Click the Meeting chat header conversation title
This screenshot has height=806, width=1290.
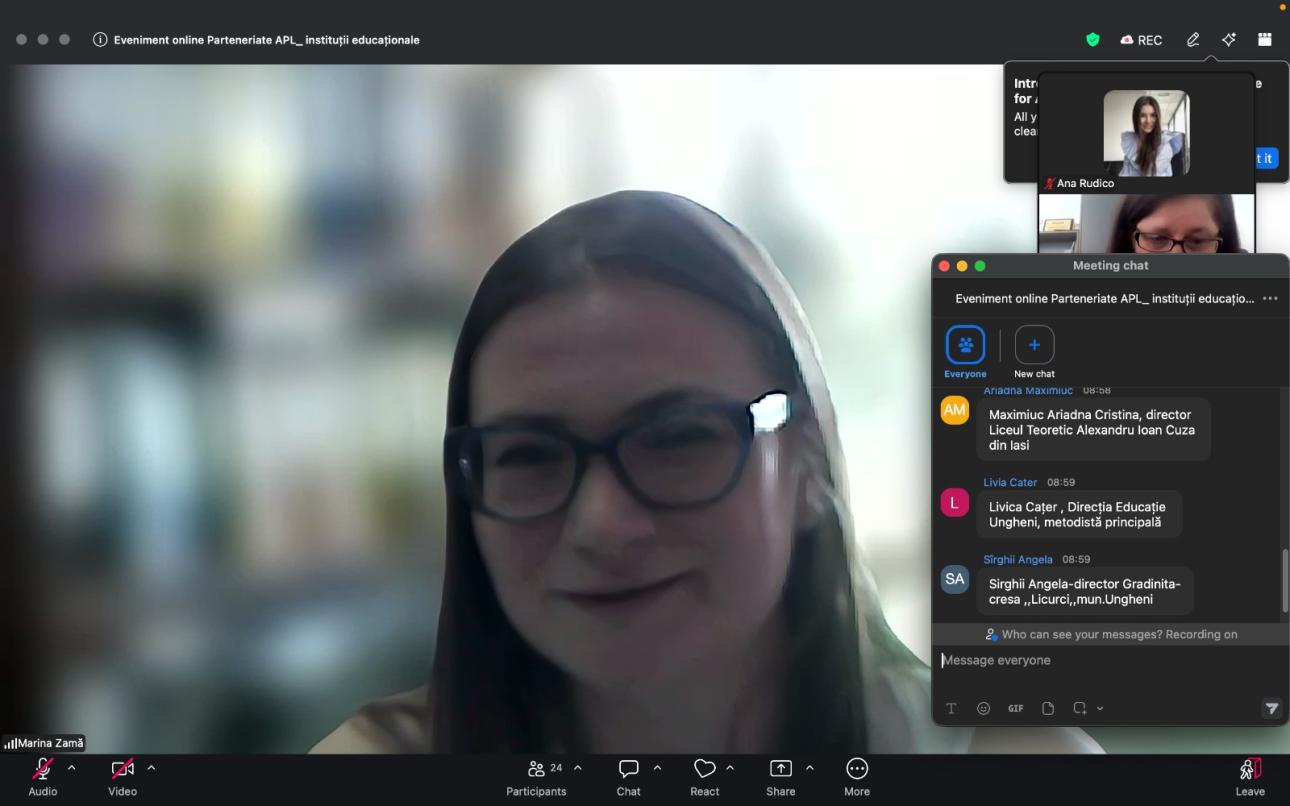coord(1104,298)
